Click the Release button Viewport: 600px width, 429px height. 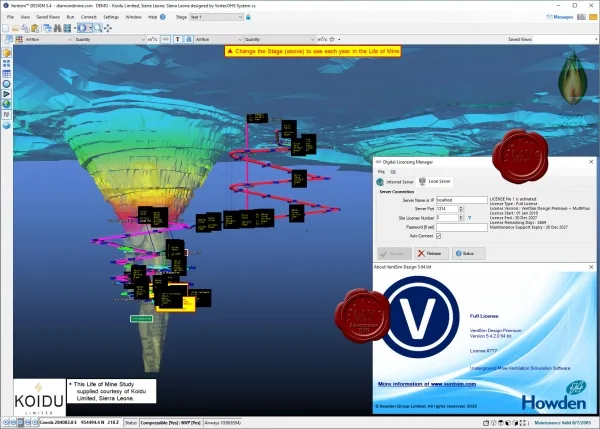click(x=431, y=253)
